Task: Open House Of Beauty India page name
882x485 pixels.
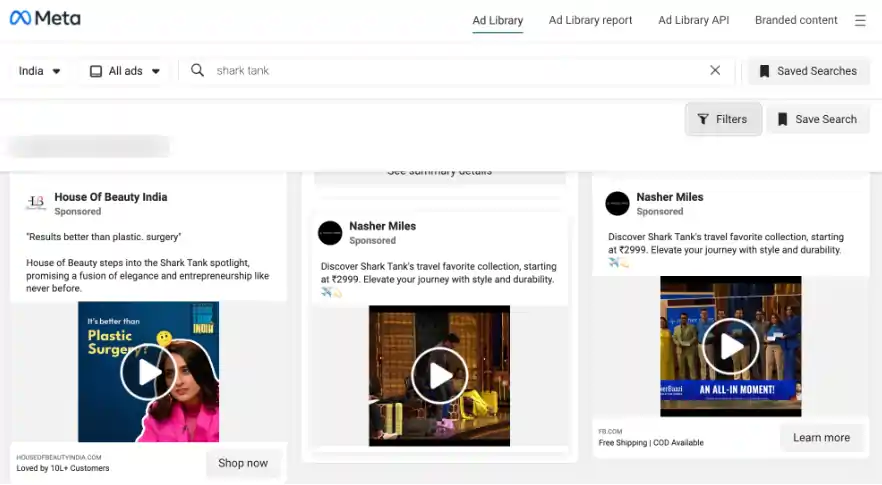Action: click(111, 197)
